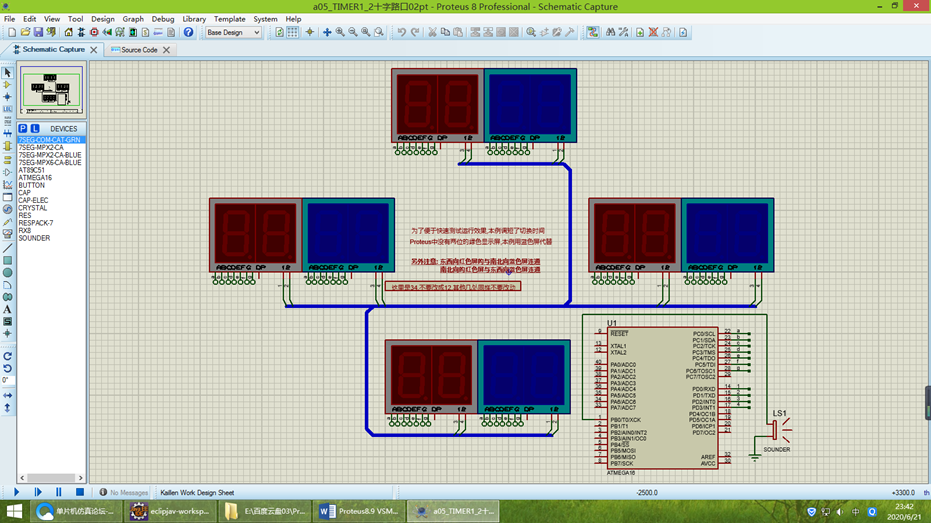The height and width of the screenshot is (524, 931).
Task: Rotate anti-clockwise using the rotation icon
Action: [7, 368]
